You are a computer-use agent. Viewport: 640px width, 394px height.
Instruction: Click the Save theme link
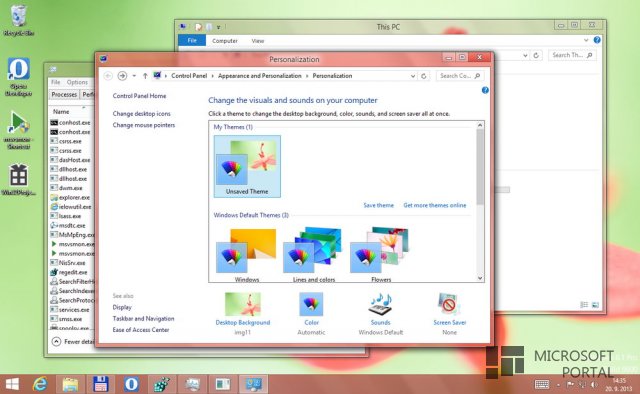tap(378, 205)
